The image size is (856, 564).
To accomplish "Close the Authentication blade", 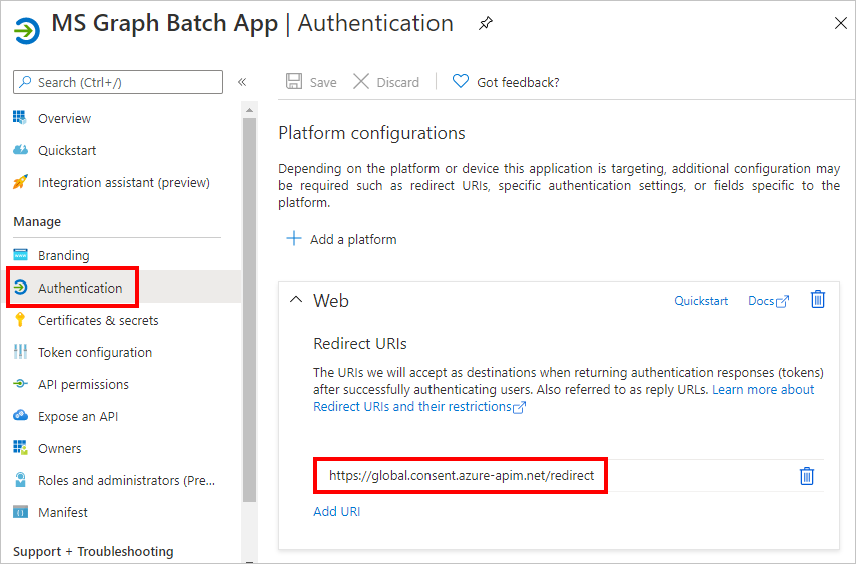I will tap(840, 23).
